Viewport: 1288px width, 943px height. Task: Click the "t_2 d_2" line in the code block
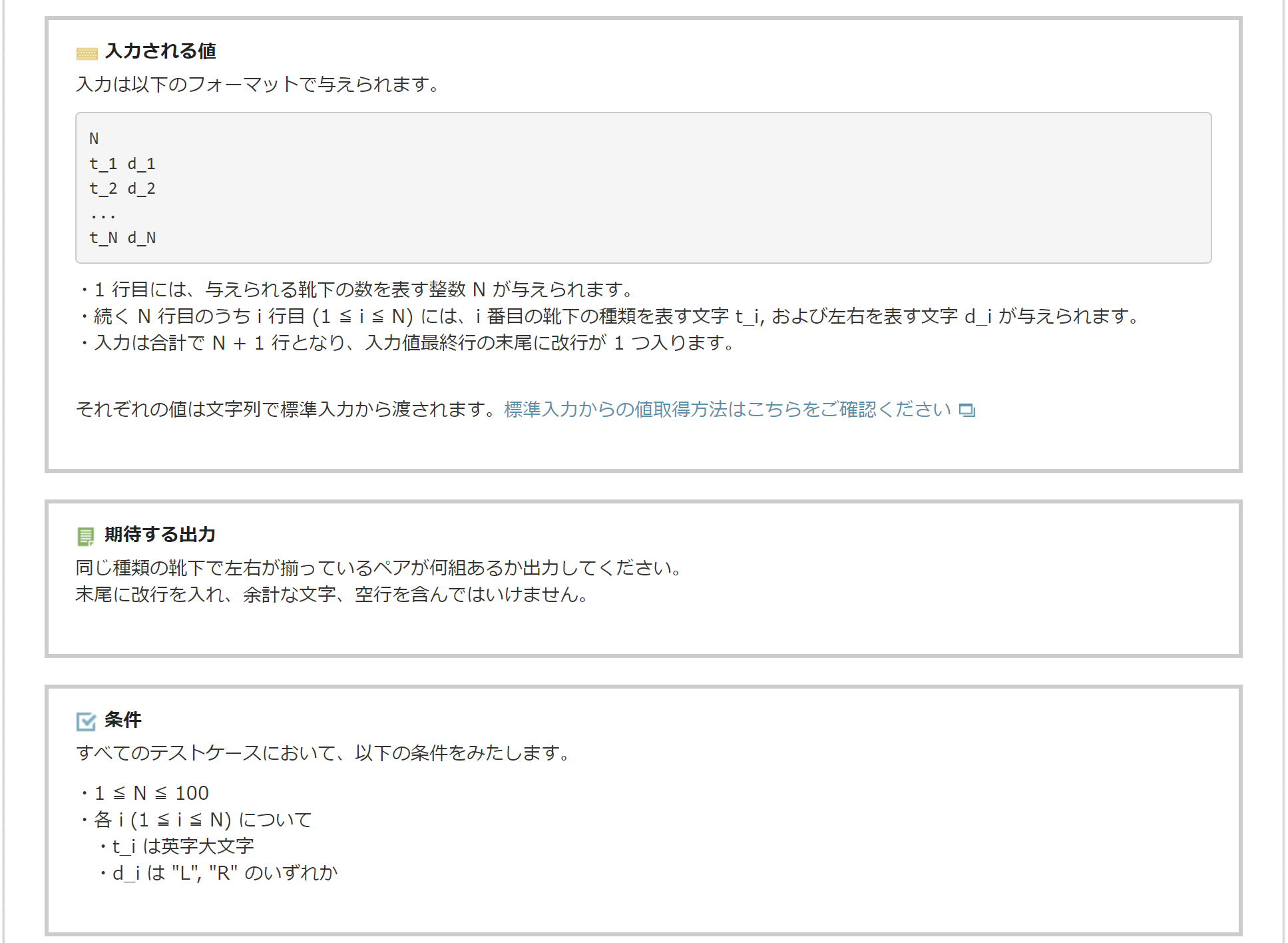(x=122, y=188)
